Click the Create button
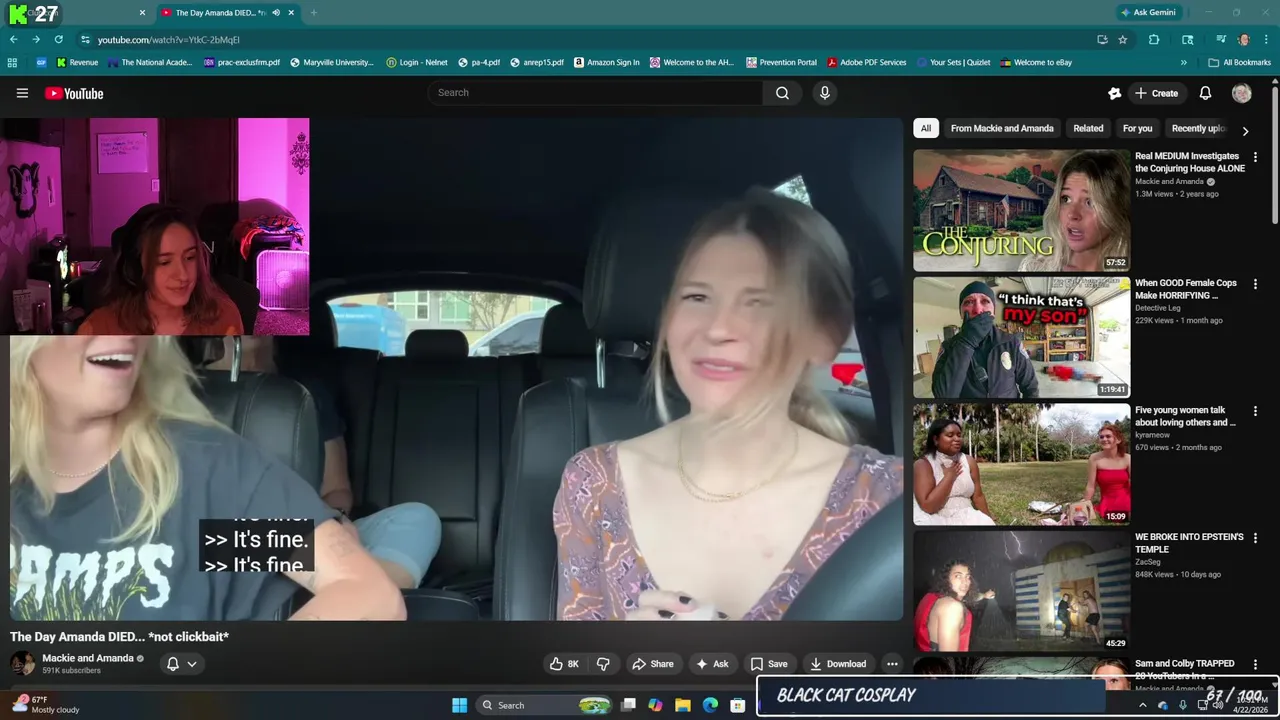Viewport: 1280px width, 720px height. [x=1156, y=93]
